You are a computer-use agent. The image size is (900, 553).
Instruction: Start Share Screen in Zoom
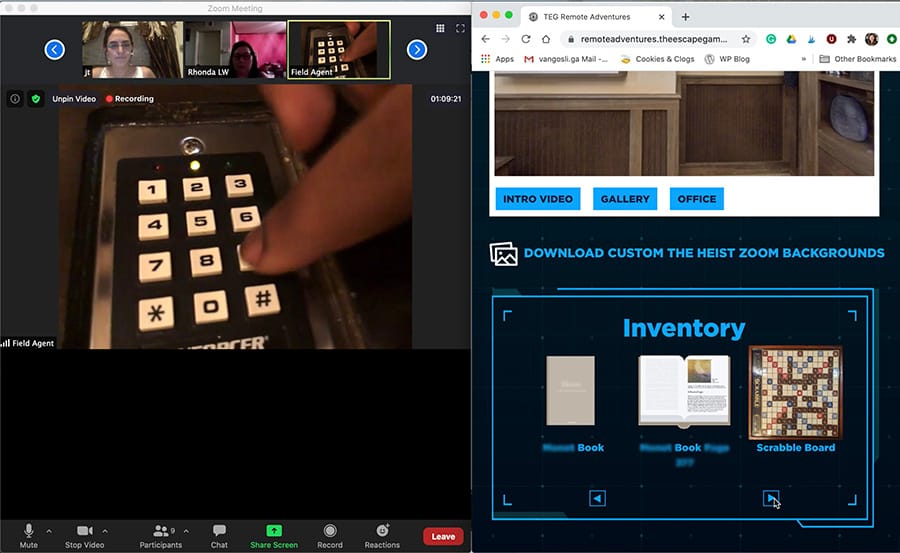pos(274,536)
